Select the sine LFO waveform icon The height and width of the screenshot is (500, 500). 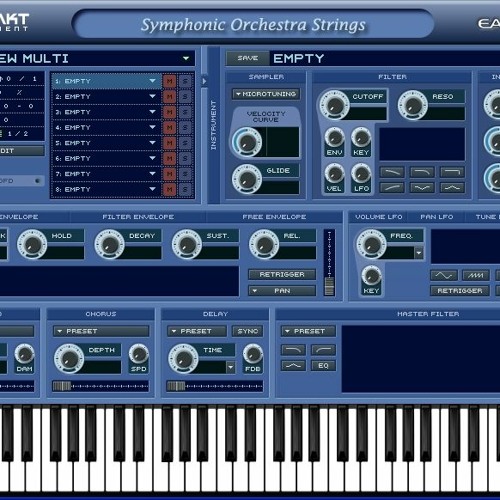point(444,275)
